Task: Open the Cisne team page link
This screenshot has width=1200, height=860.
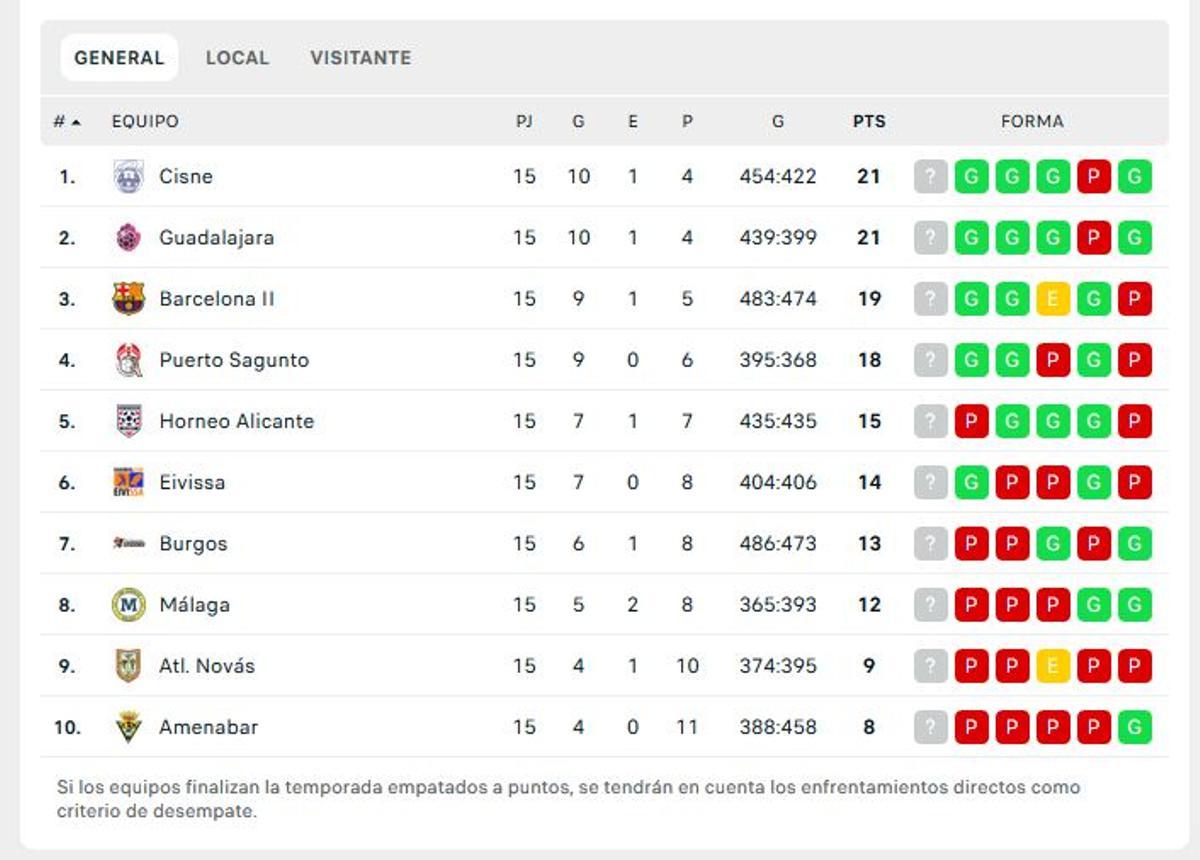Action: point(185,176)
